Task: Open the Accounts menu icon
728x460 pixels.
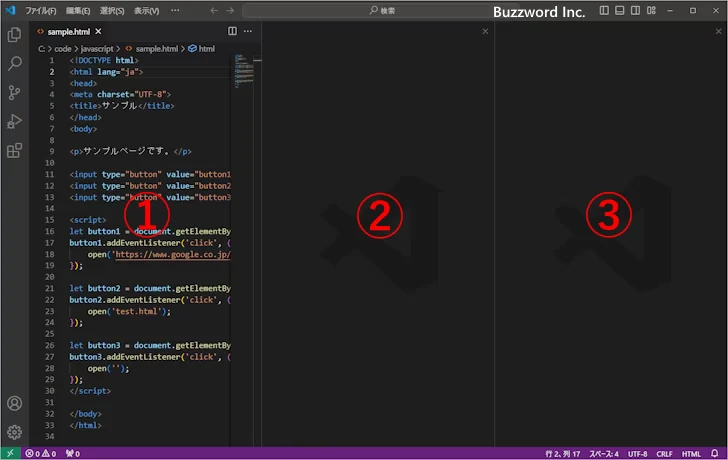Action: 14,404
